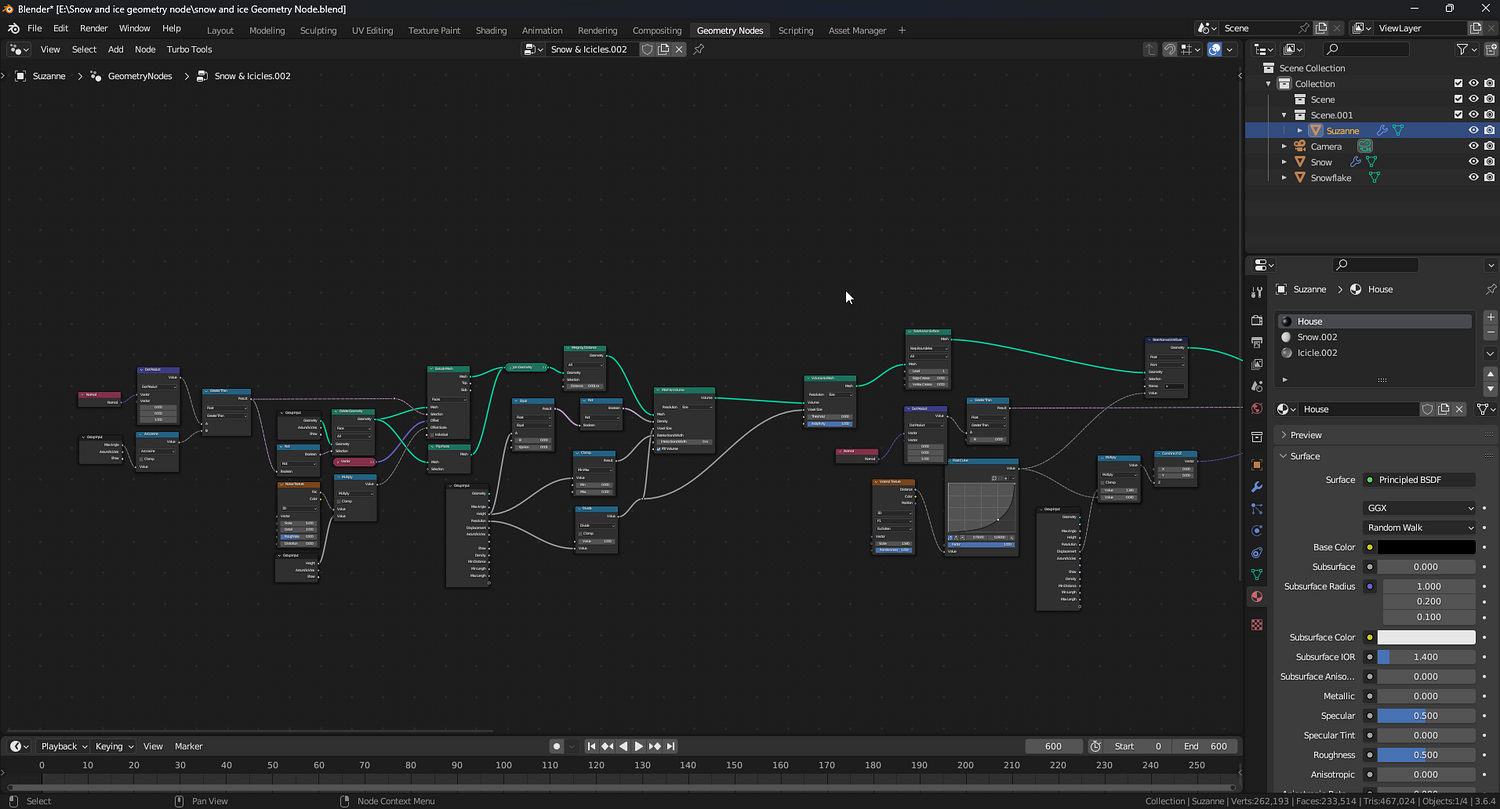Collapse the Surface panel

(1284, 456)
